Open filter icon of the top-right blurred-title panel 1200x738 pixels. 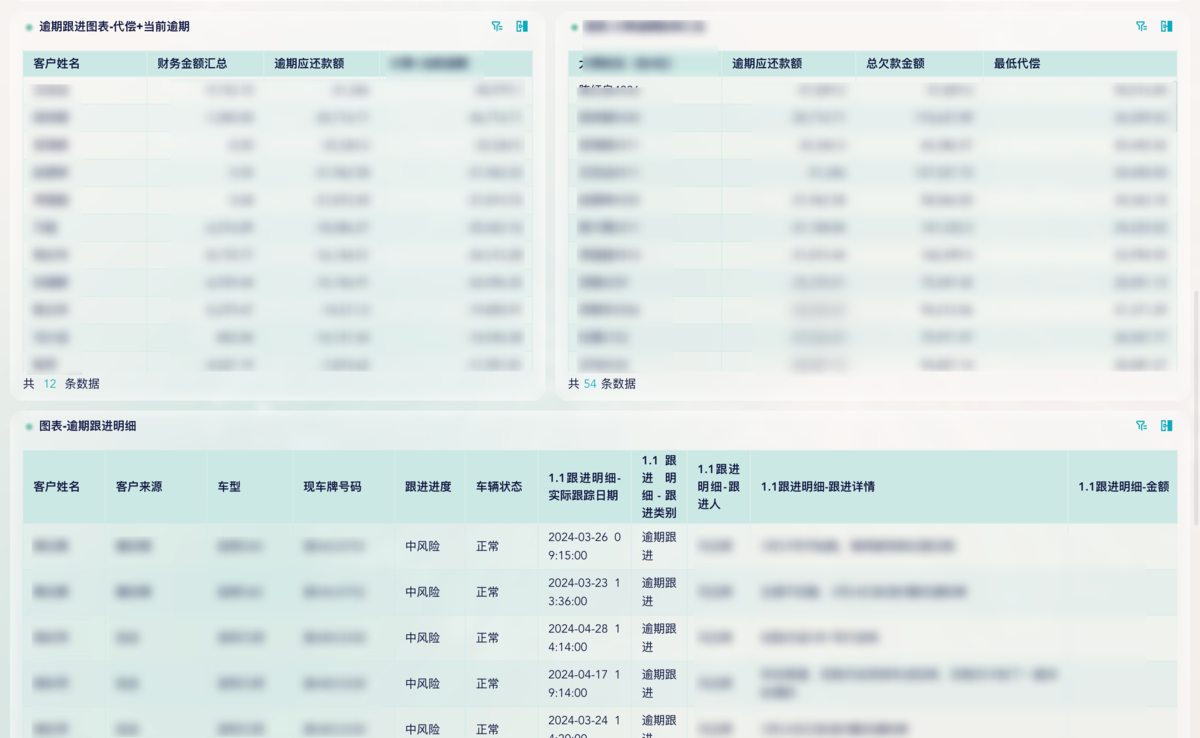pos(1141,27)
